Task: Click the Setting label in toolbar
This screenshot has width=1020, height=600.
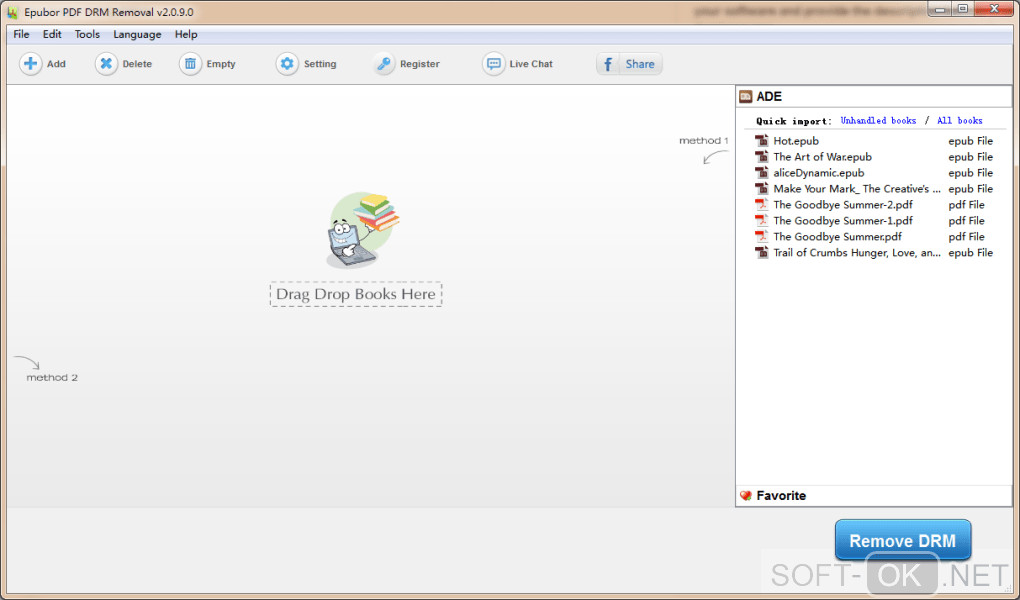Action: [x=320, y=64]
